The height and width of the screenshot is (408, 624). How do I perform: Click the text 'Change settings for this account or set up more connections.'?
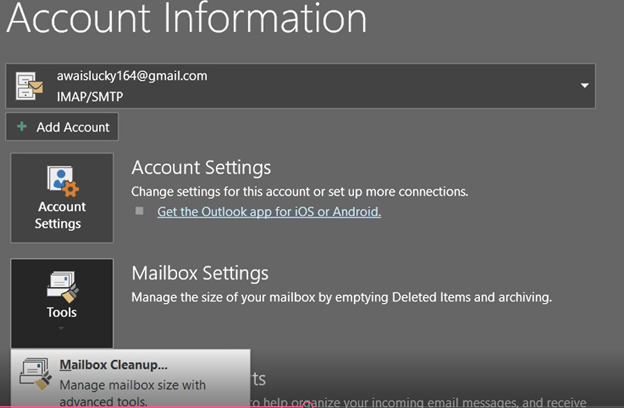[300, 191]
